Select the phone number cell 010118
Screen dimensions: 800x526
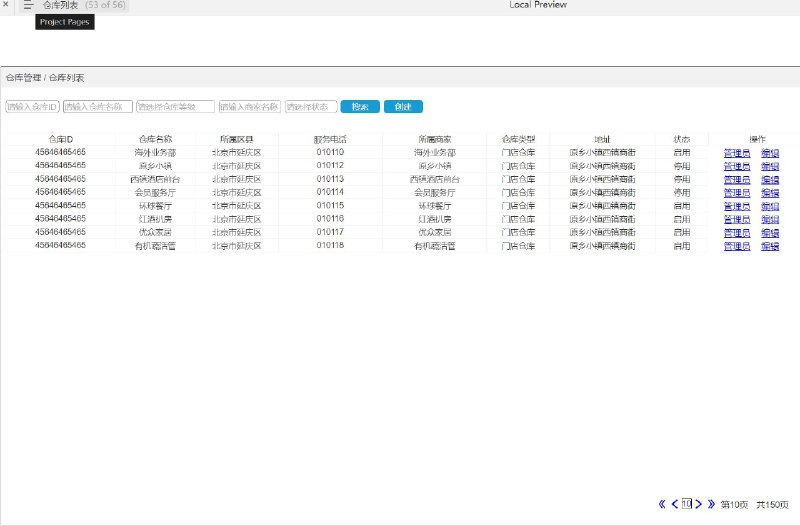click(x=330, y=245)
